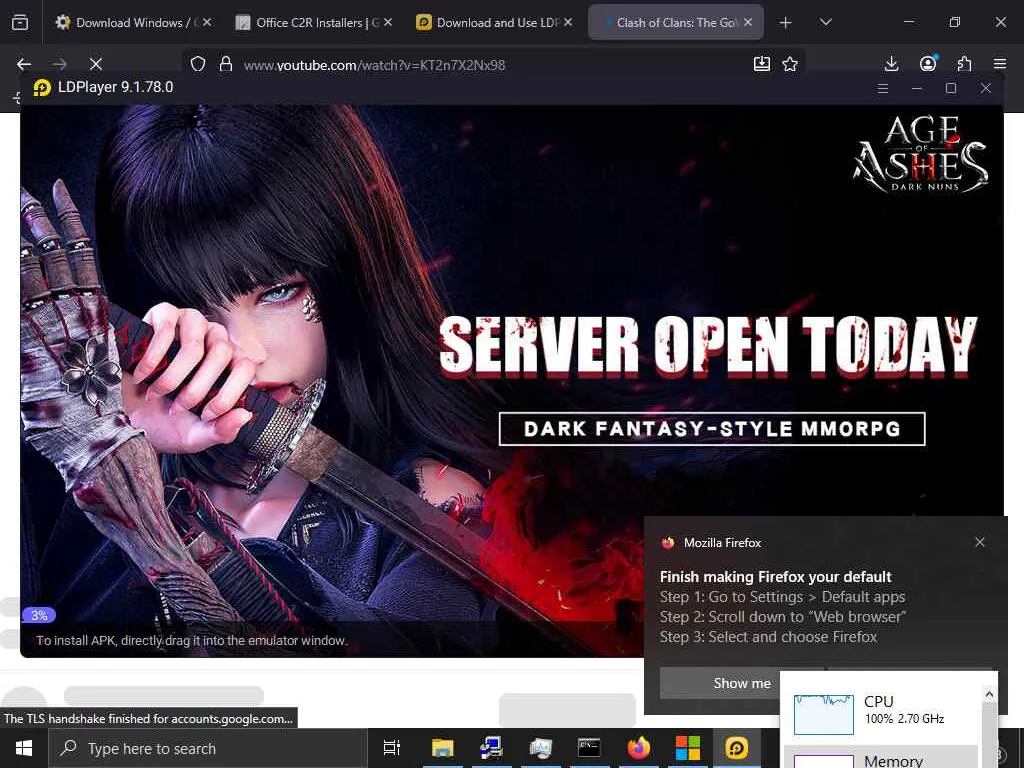Click the taskbar search box
Image resolution: width=1024 pixels, height=768 pixels.
208,748
